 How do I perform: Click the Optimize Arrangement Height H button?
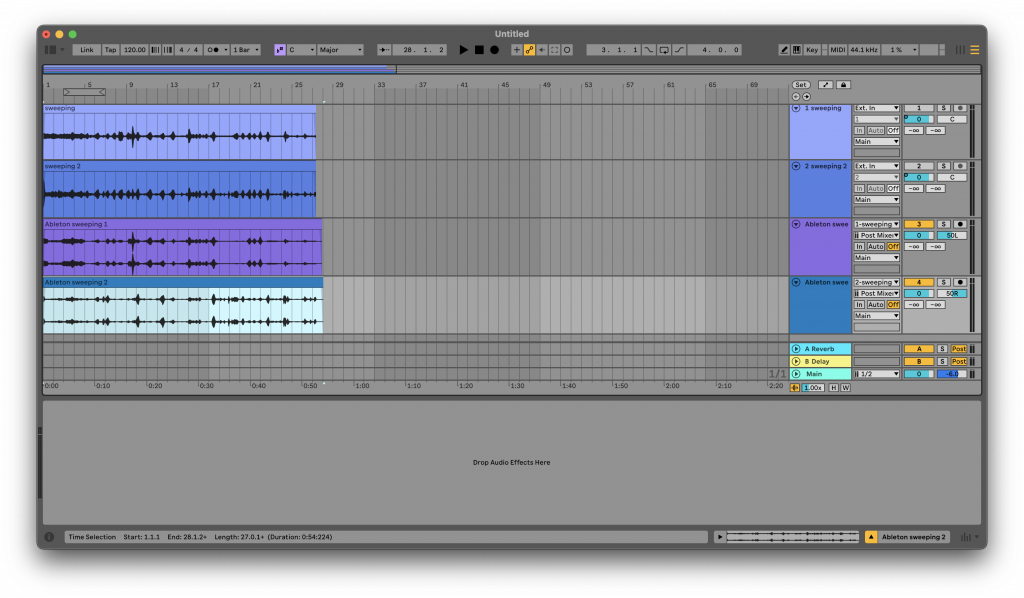[833, 388]
